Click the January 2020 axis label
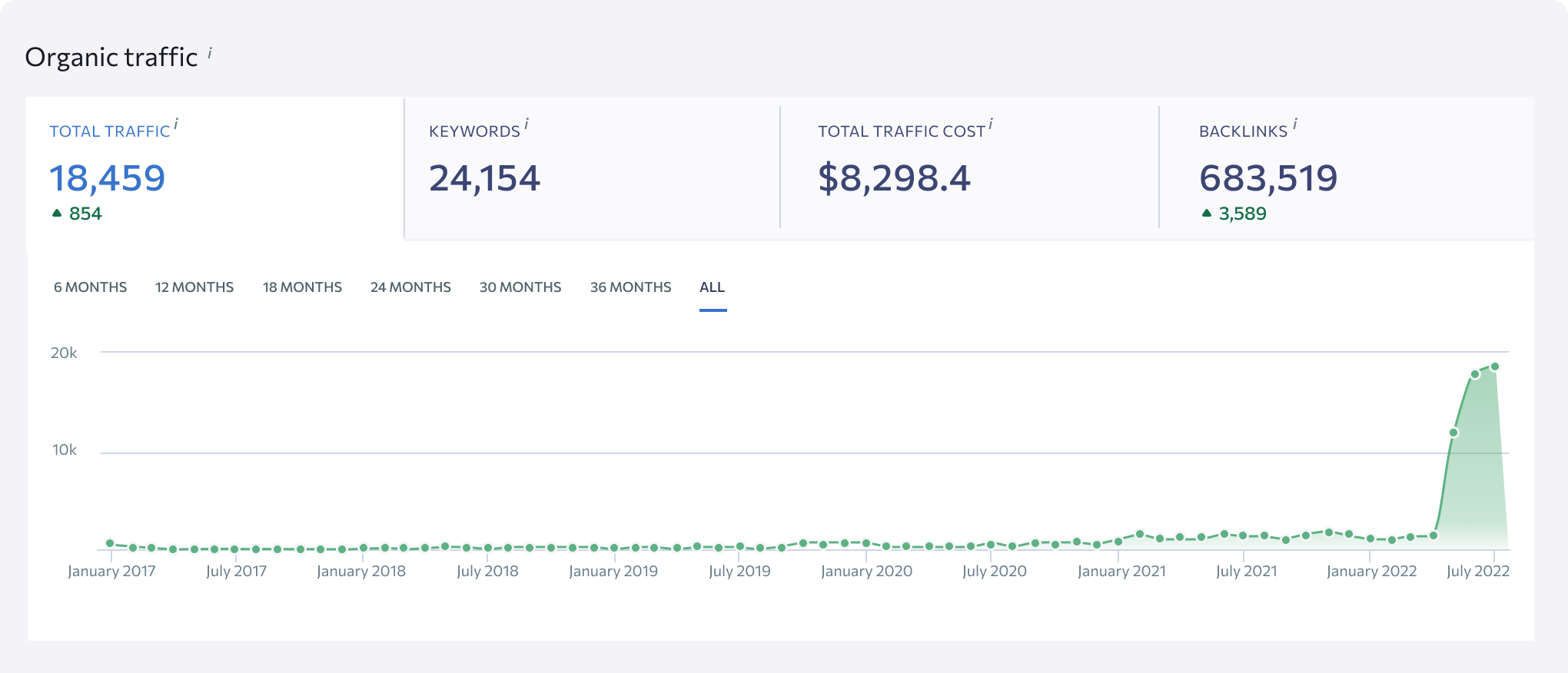Screen dimensions: 1568x673 pyautogui.click(x=866, y=572)
